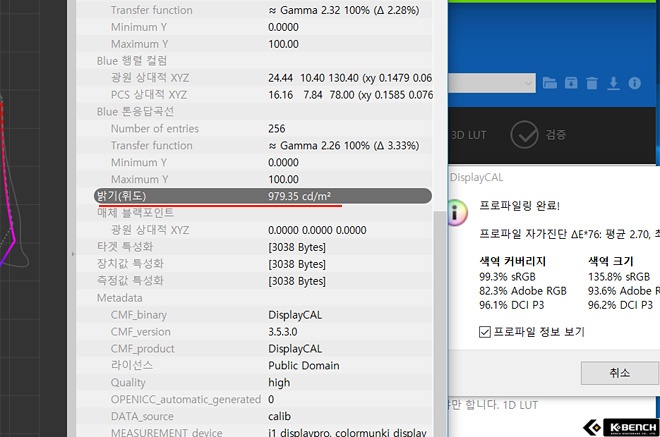Viewport: 660px width, 437px height.
Task: Select the Metadata row
Action: [254, 298]
